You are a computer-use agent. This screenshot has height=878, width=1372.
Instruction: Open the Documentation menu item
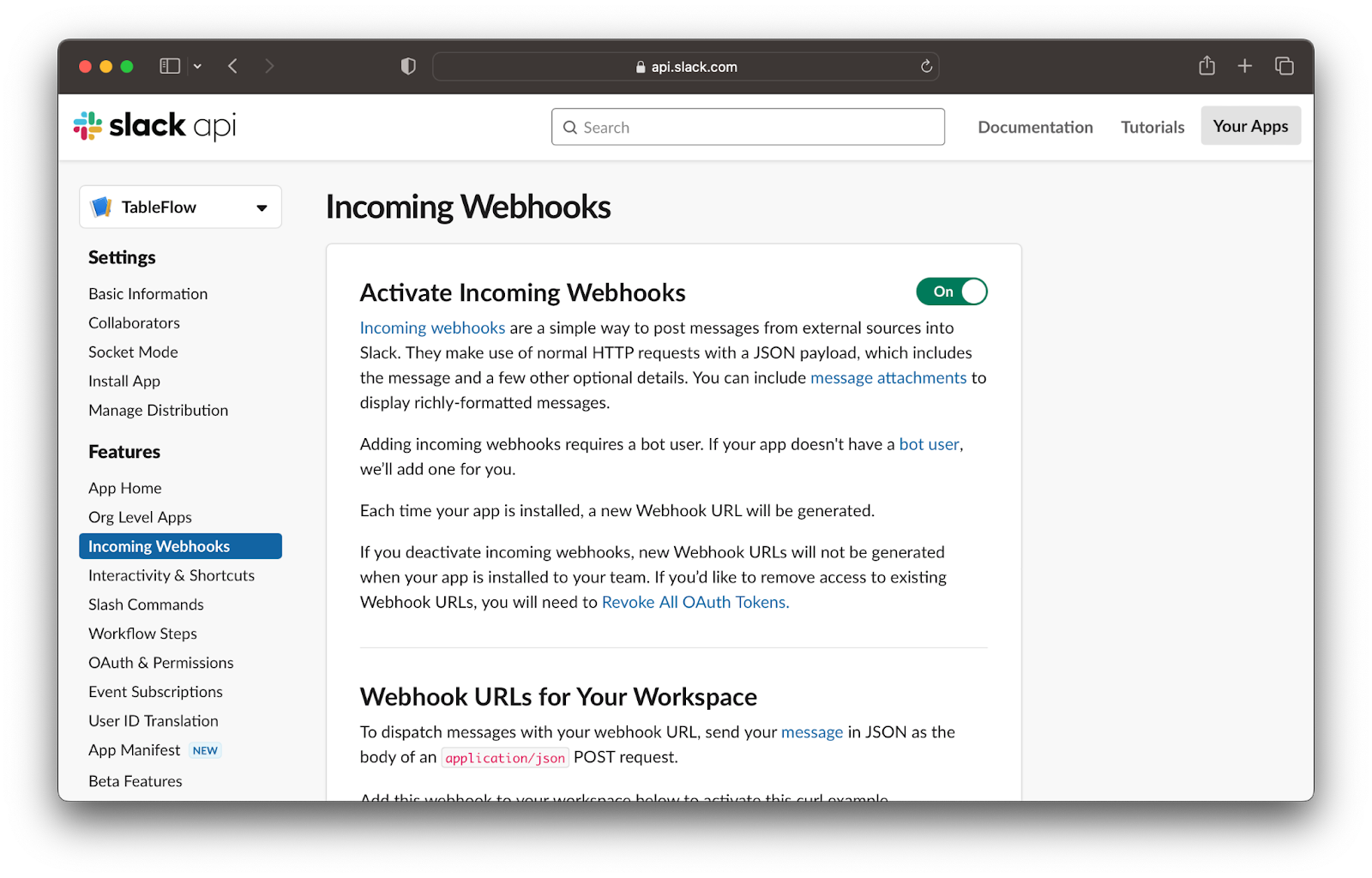1035,127
